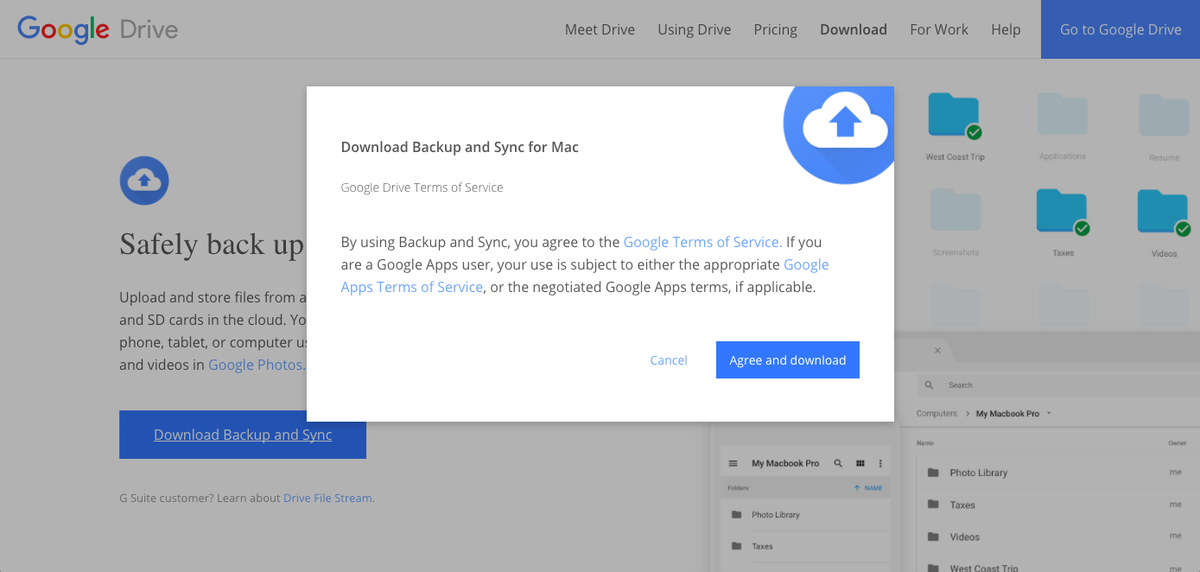
Task: Click the round cloud icon above Safely back up heading
Action: 144,180
